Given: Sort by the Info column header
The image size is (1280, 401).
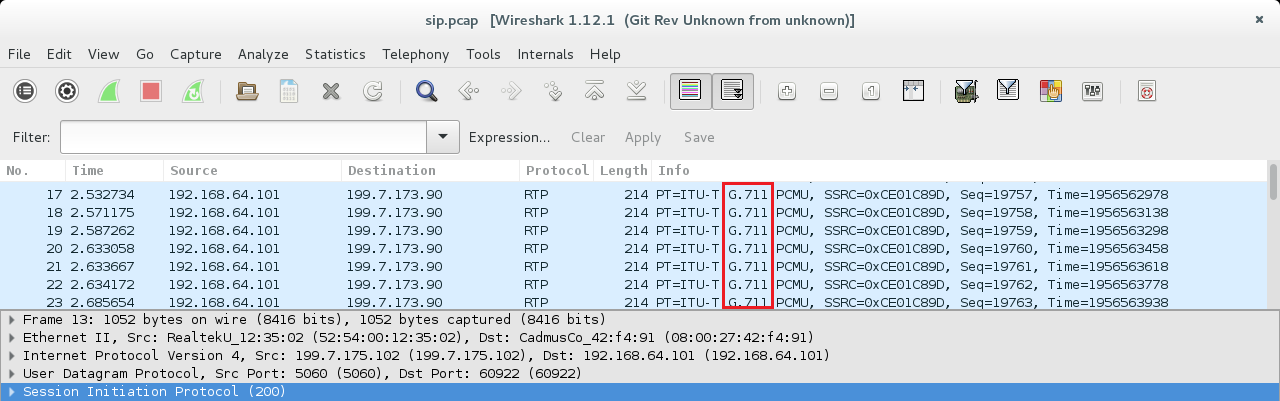Looking at the screenshot, I should coord(958,171).
